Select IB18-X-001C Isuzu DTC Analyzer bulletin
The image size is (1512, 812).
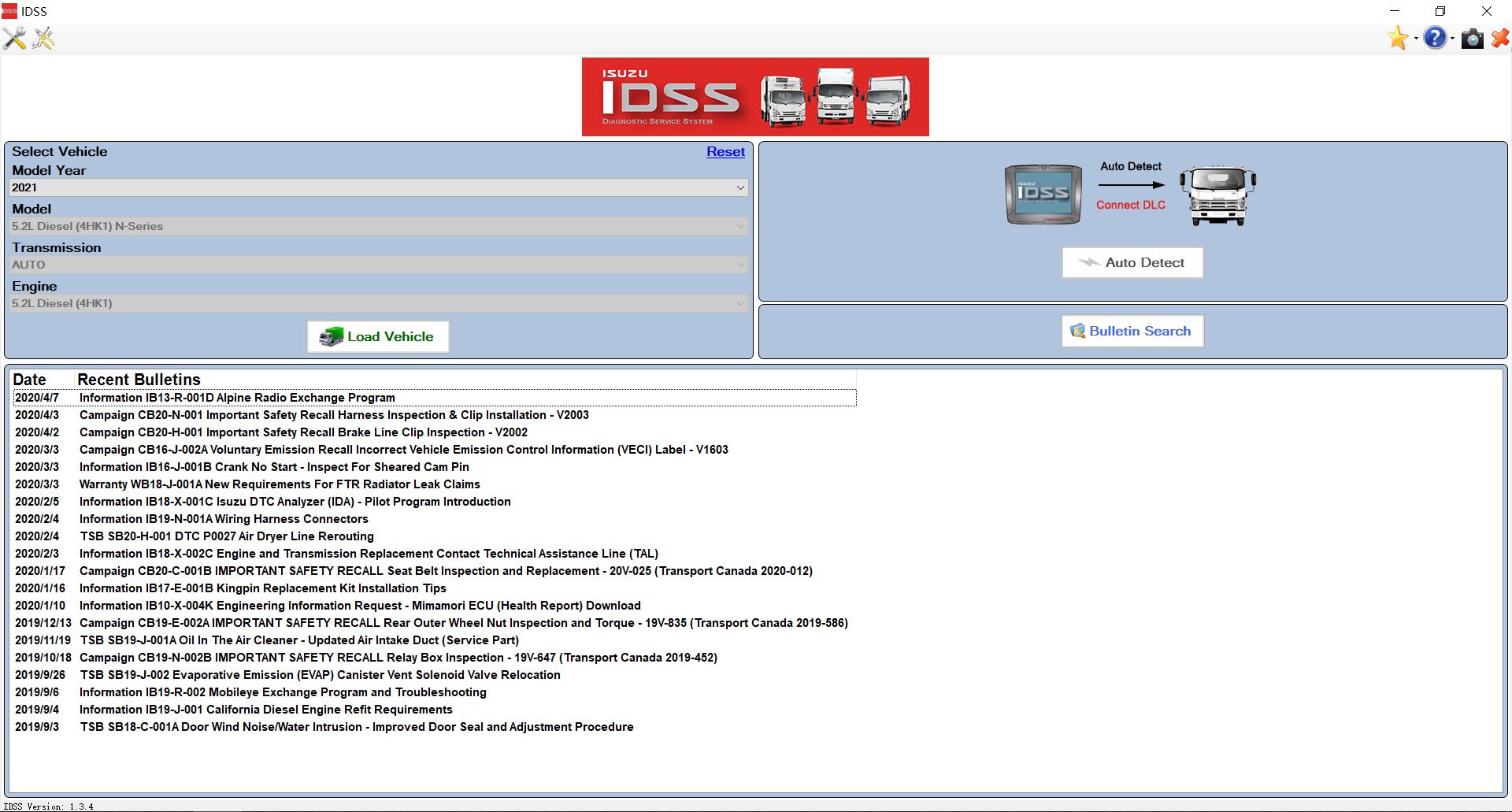click(435, 502)
